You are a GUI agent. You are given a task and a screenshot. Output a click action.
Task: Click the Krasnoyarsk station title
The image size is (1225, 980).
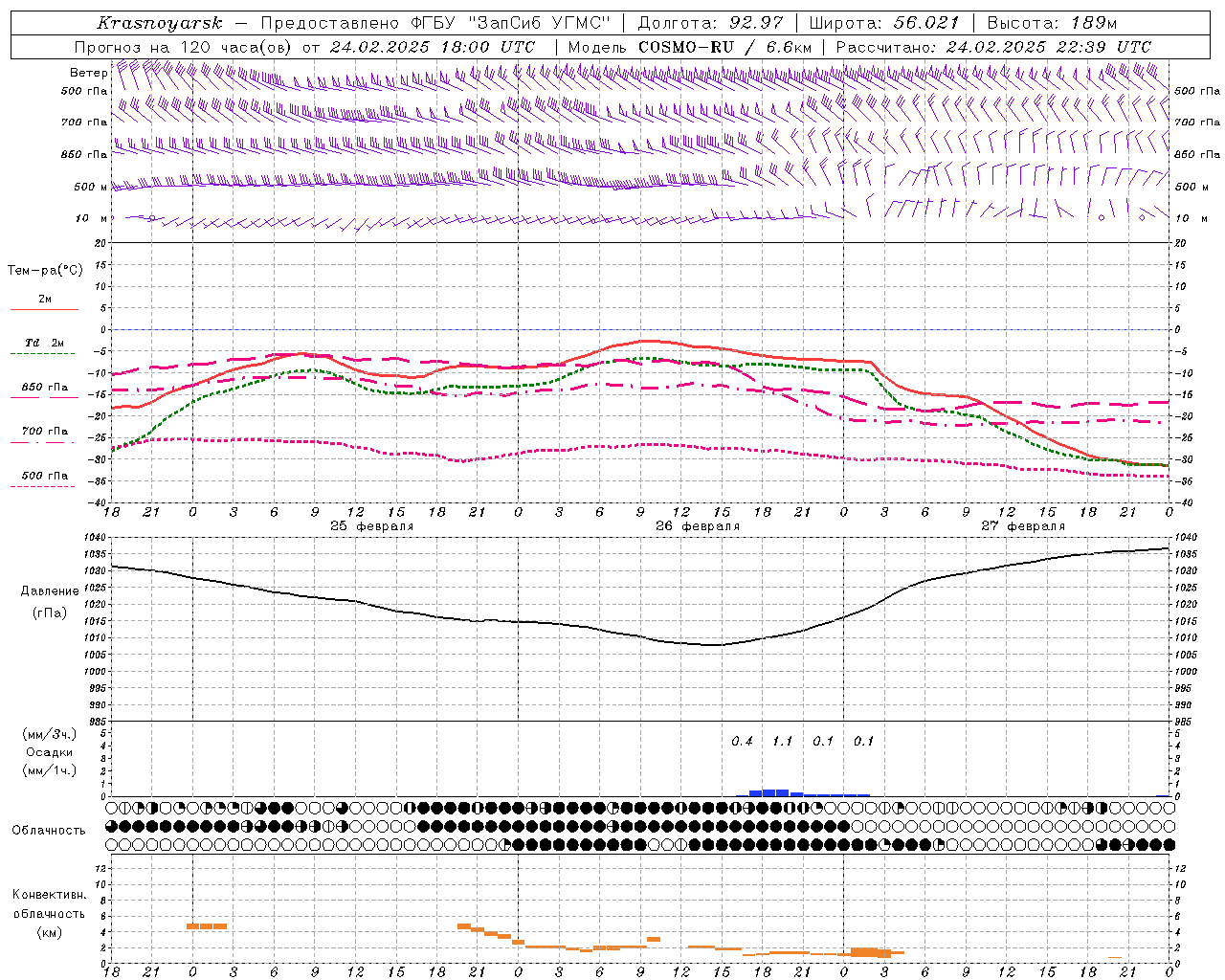159,23
